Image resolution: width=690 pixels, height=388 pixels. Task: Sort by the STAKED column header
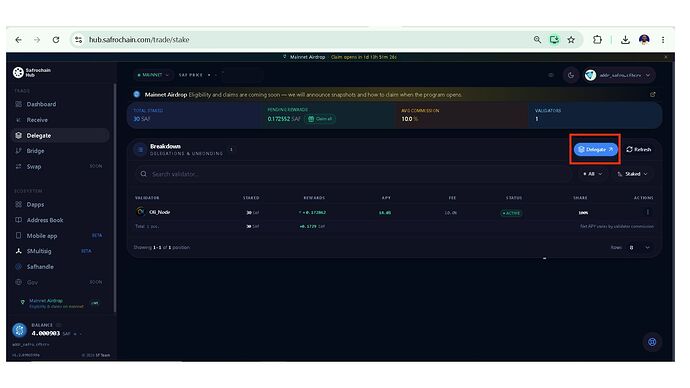click(251, 198)
